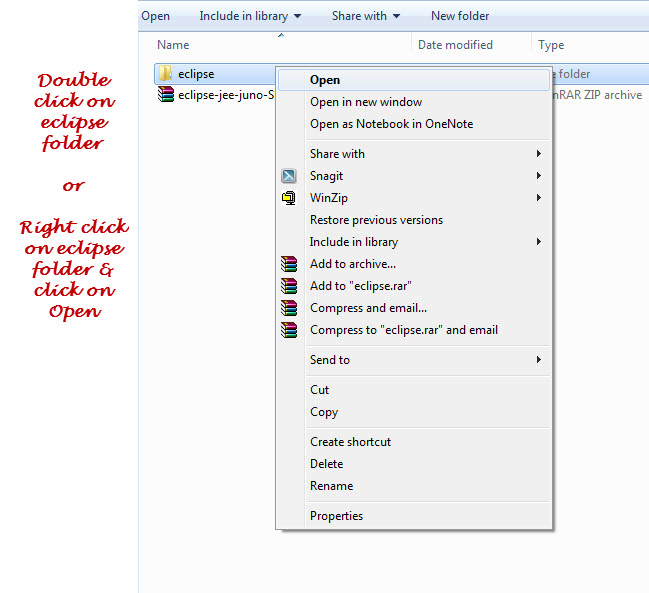The image size is (649, 593).
Task: Choose Copy from the context menu
Action: tap(414, 412)
